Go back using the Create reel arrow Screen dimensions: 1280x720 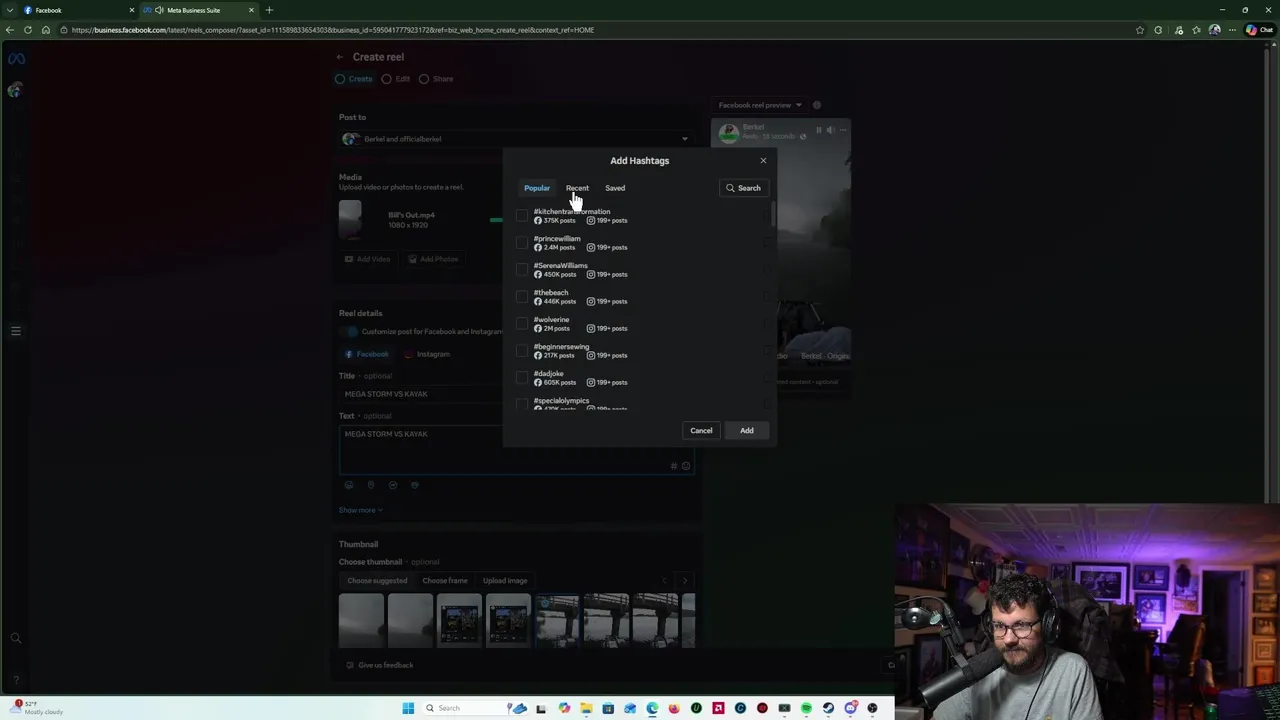(x=340, y=57)
